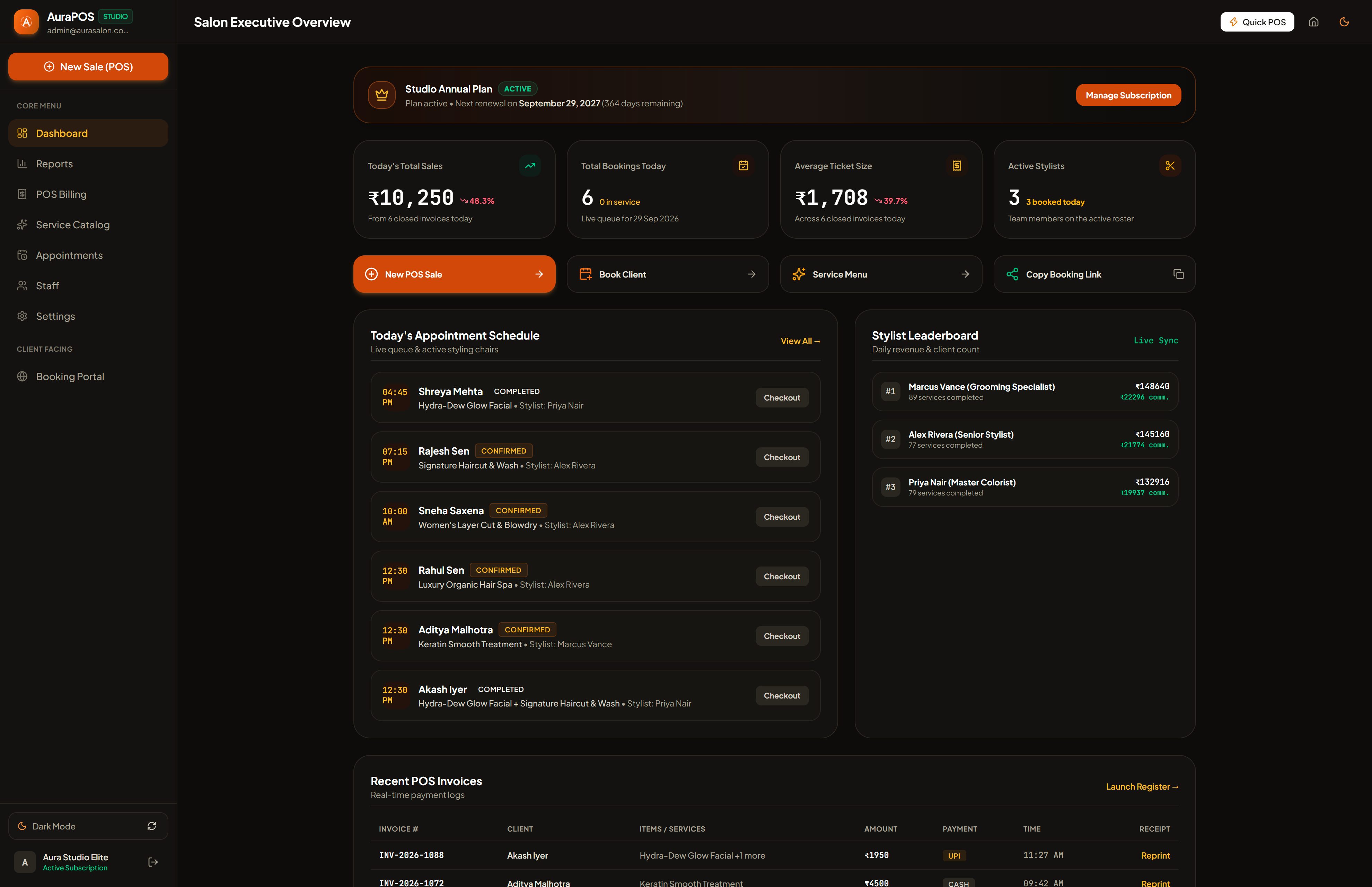Click calendar icon on Total Bookings Today card

click(x=743, y=166)
